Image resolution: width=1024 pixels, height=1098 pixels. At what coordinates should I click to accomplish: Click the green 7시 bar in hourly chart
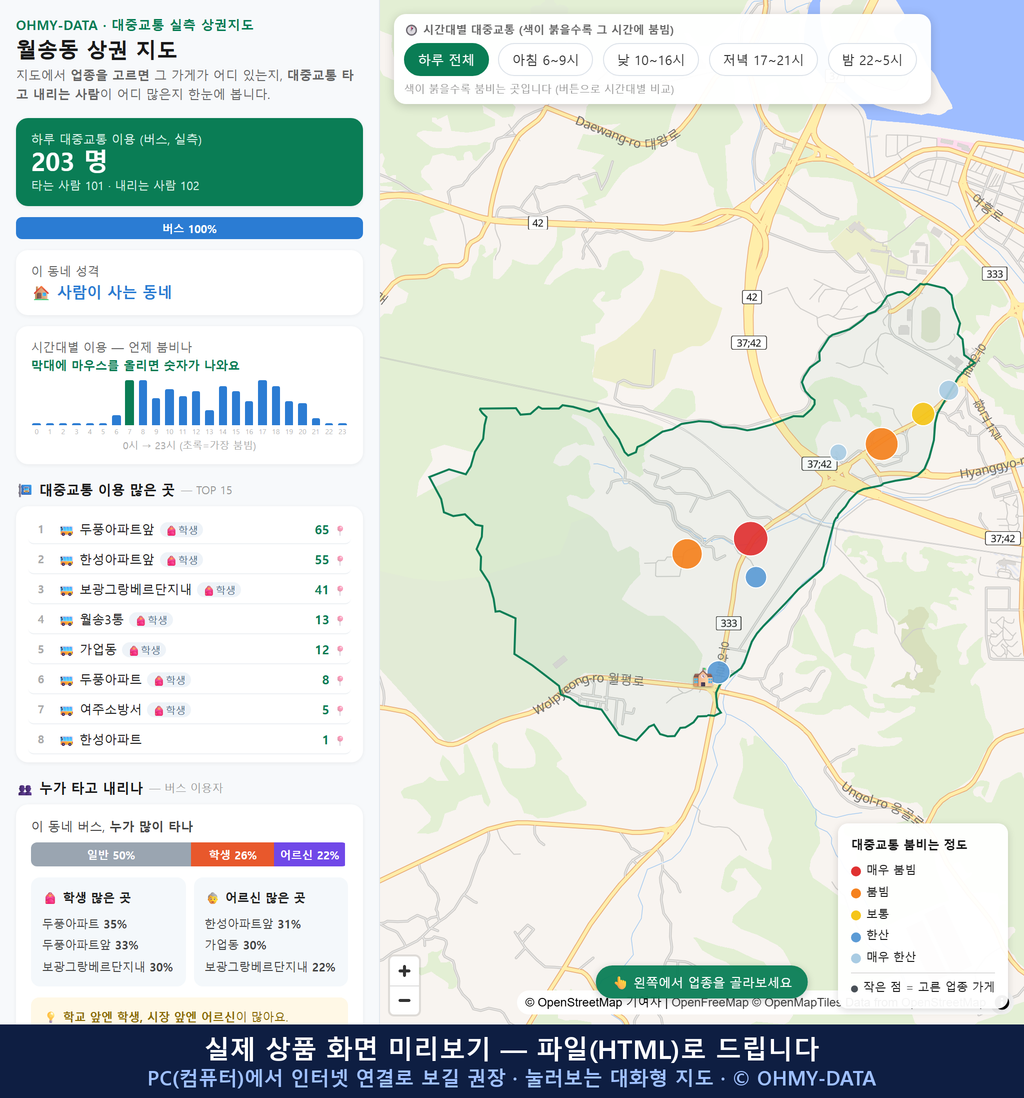tap(130, 403)
